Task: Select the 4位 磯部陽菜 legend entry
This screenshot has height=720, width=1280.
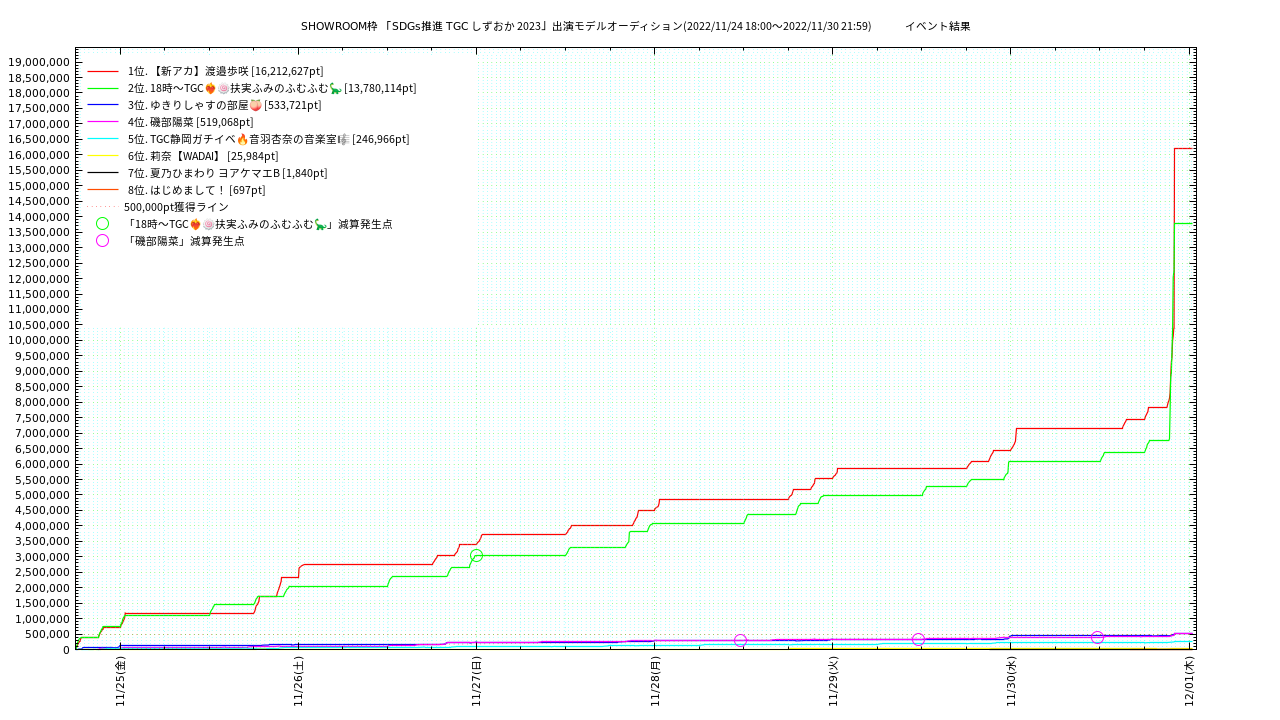Action: 190,122
